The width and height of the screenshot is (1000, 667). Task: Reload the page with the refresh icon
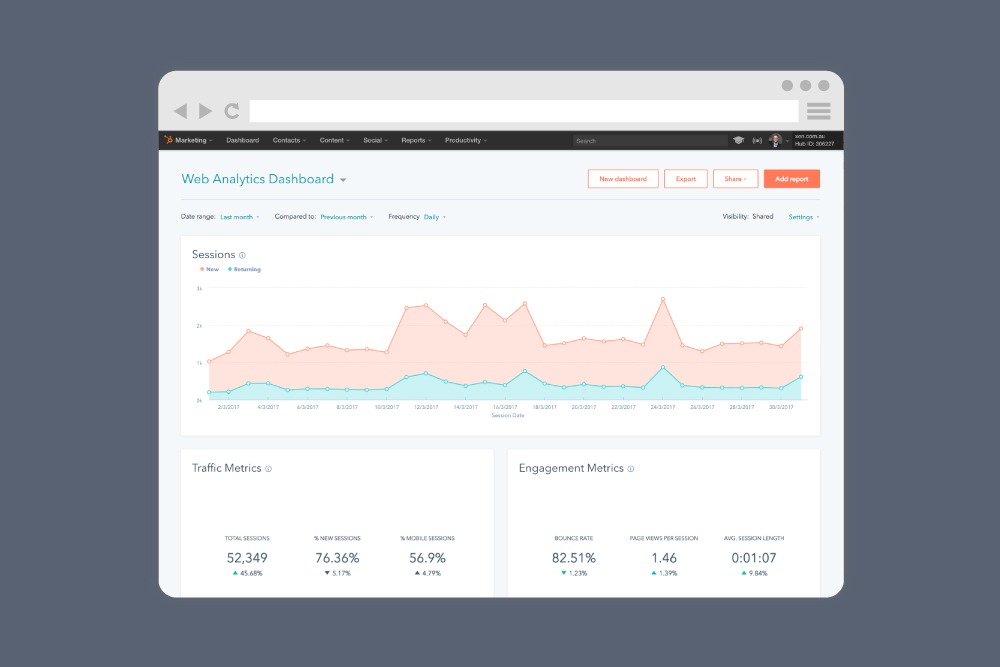tap(232, 111)
